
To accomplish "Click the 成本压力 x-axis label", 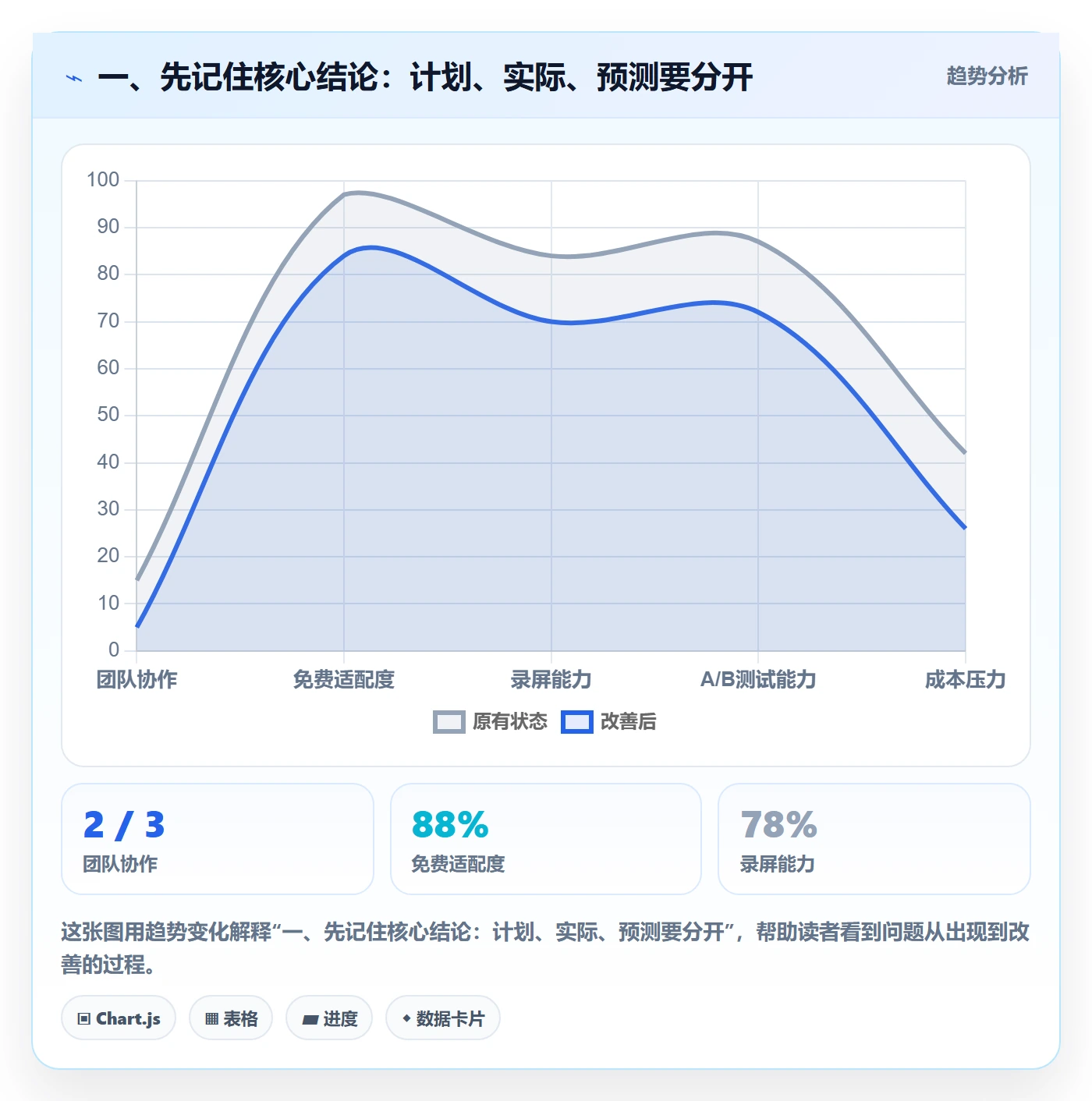I will pyautogui.click(x=966, y=680).
